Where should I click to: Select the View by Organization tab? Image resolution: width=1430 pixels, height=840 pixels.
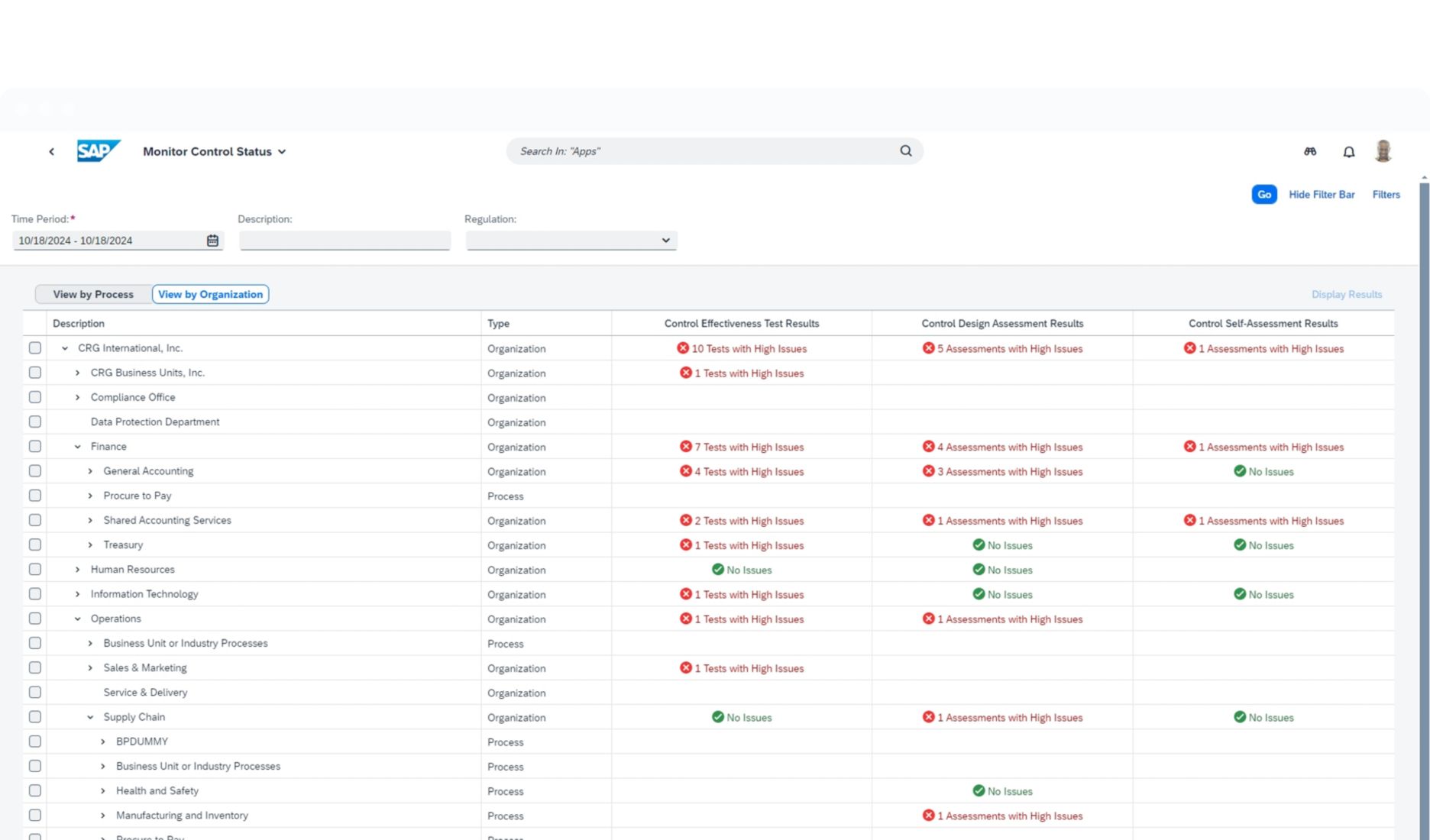pos(210,294)
